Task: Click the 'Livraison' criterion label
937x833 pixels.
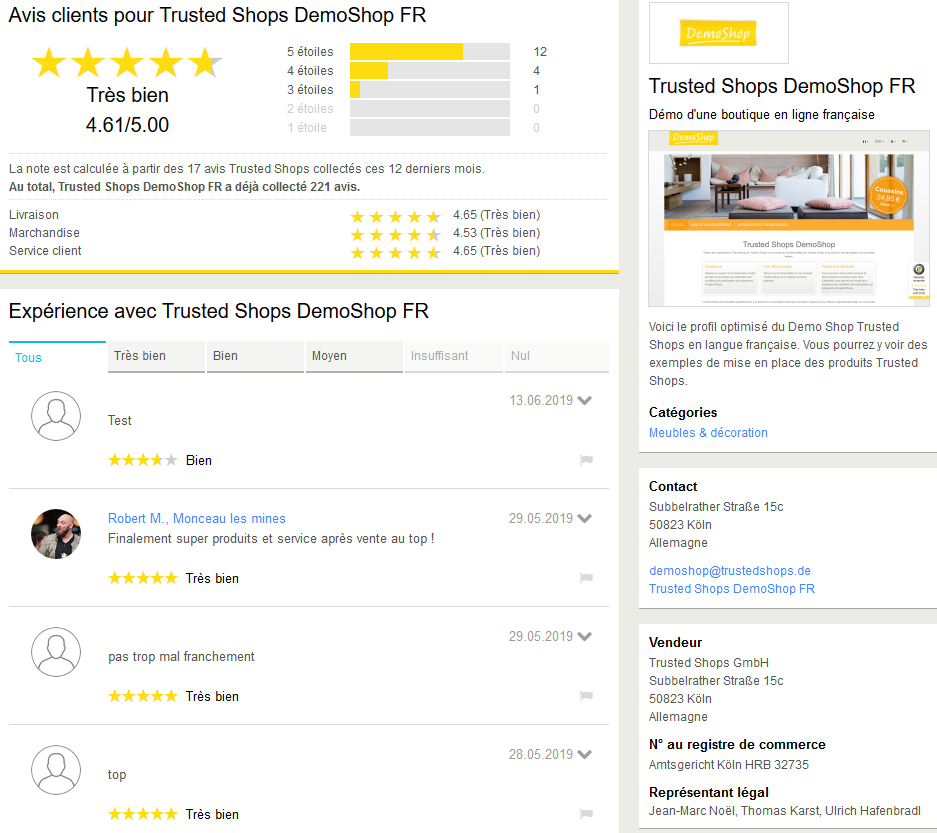Action: (x=33, y=215)
